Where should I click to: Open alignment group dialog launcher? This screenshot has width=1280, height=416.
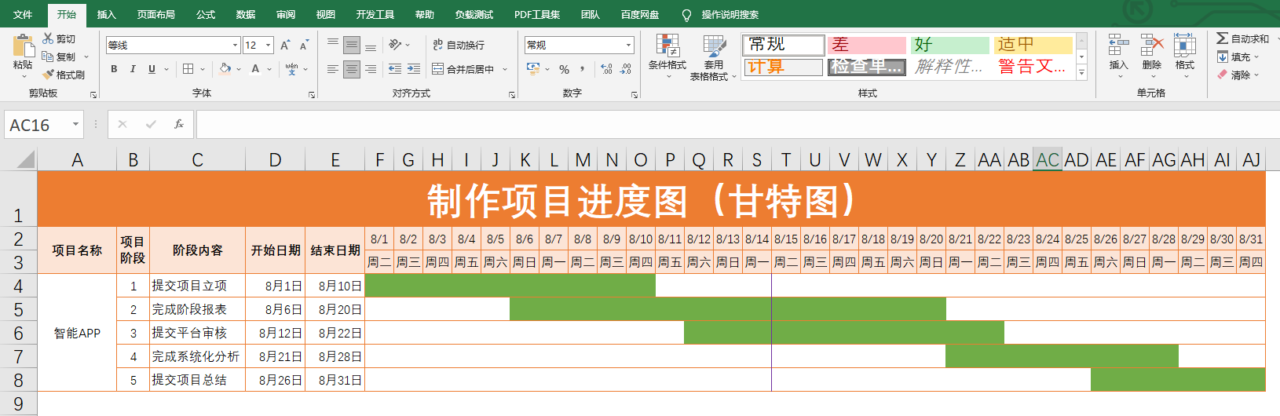[510, 94]
